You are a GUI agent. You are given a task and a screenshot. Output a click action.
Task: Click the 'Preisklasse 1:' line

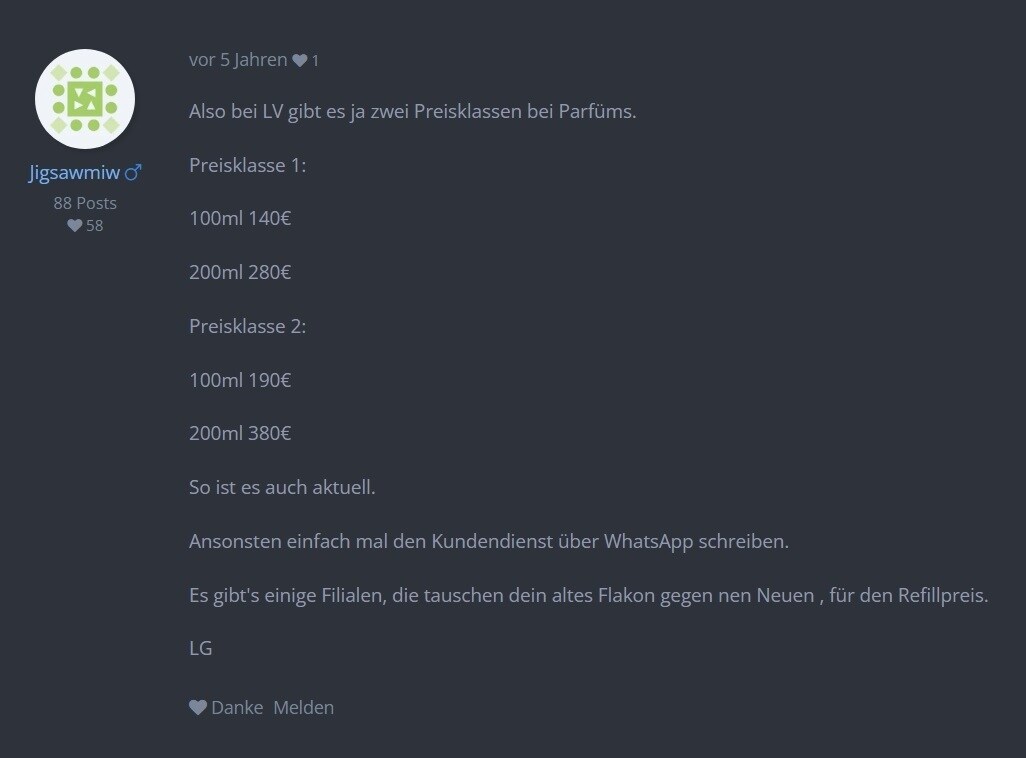(247, 165)
